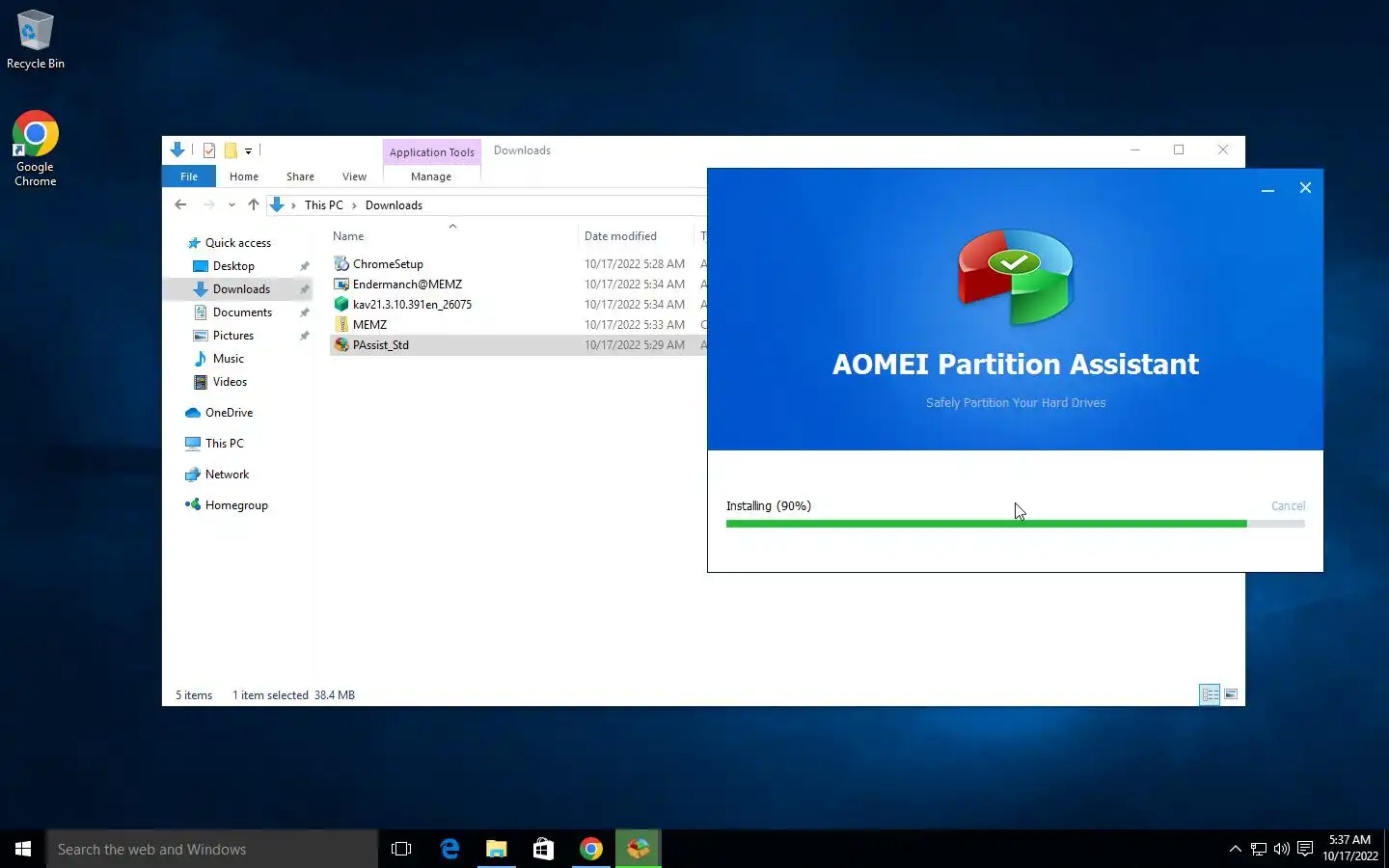Click the AOMEI installer taskbar icon
The height and width of the screenshot is (868, 1389).
click(x=639, y=849)
